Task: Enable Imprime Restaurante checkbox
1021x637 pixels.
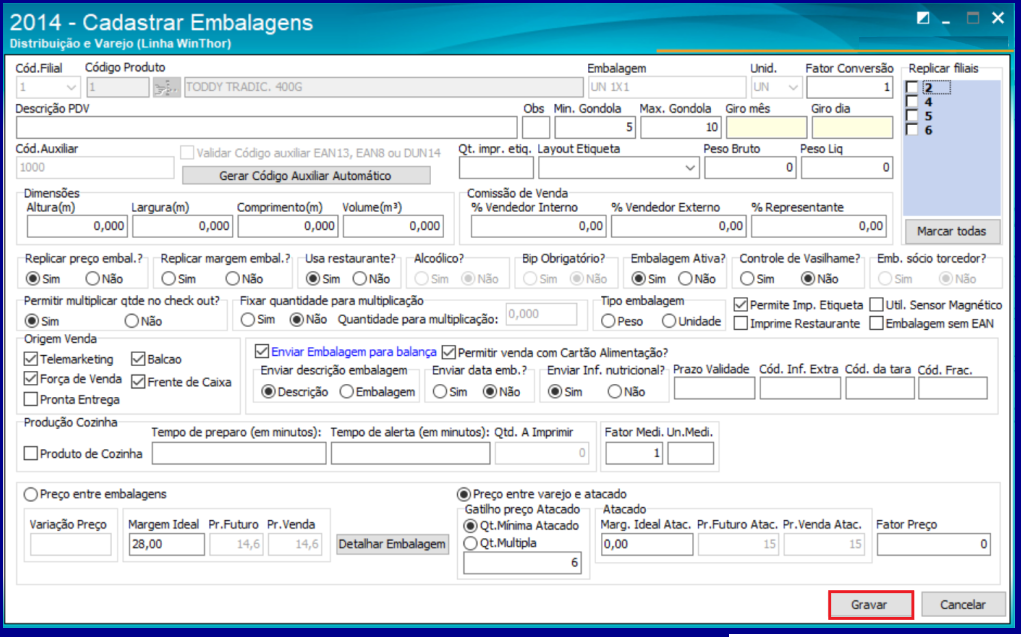Action: pyautogui.click(x=740, y=323)
